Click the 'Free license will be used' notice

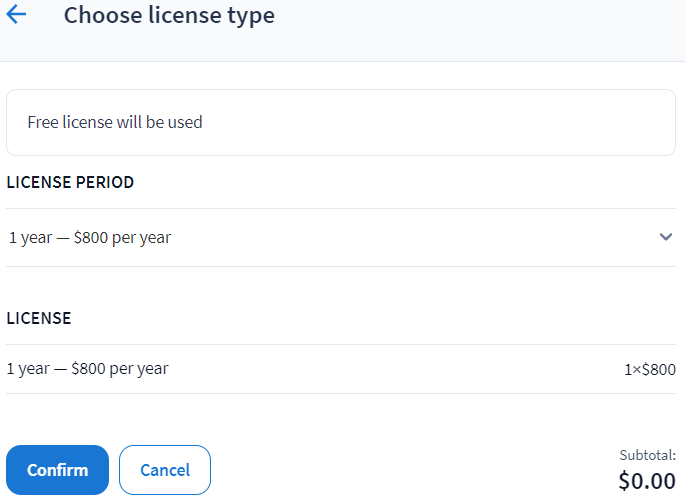click(115, 123)
